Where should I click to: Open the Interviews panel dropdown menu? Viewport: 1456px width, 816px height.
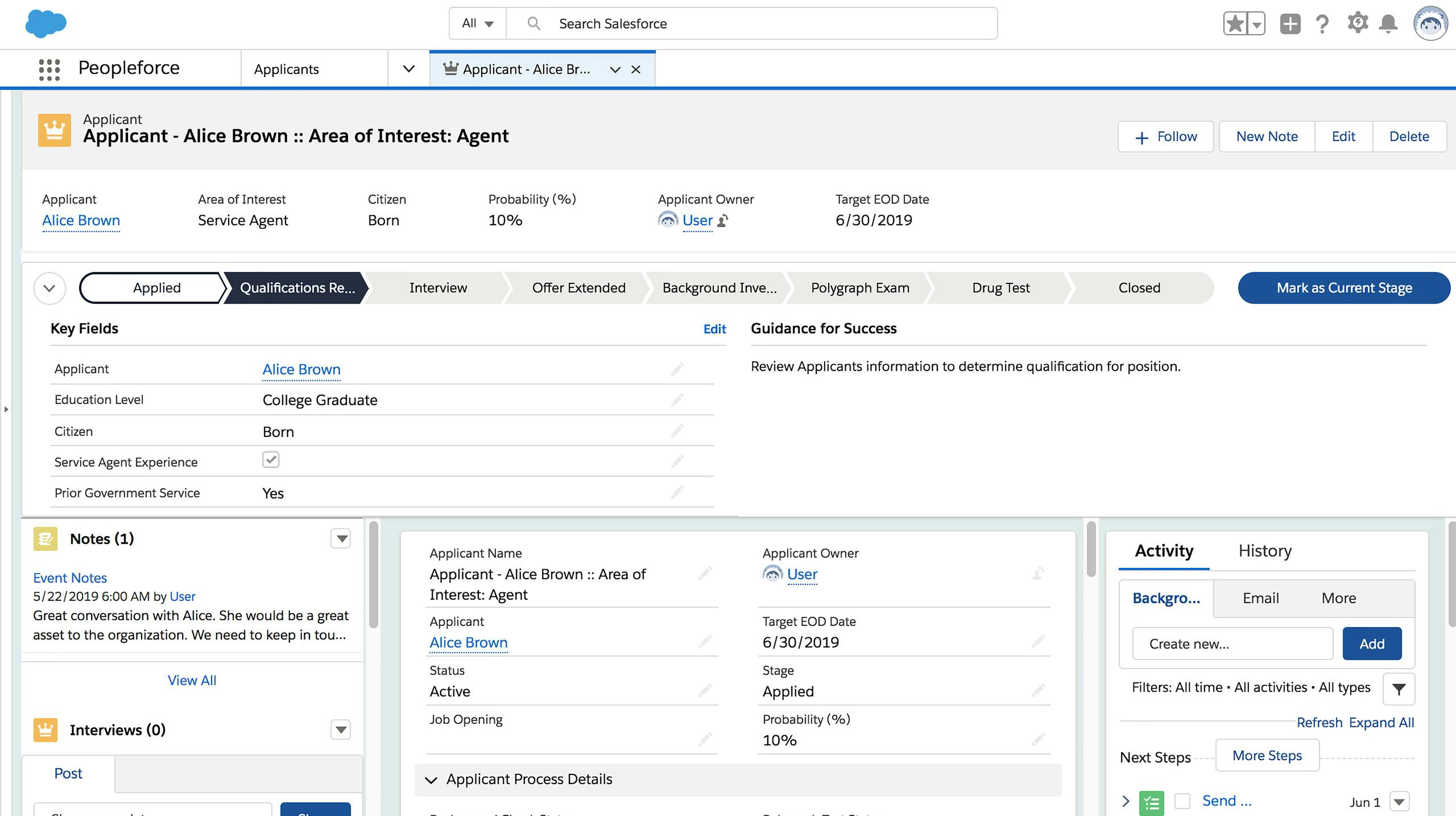pos(341,730)
